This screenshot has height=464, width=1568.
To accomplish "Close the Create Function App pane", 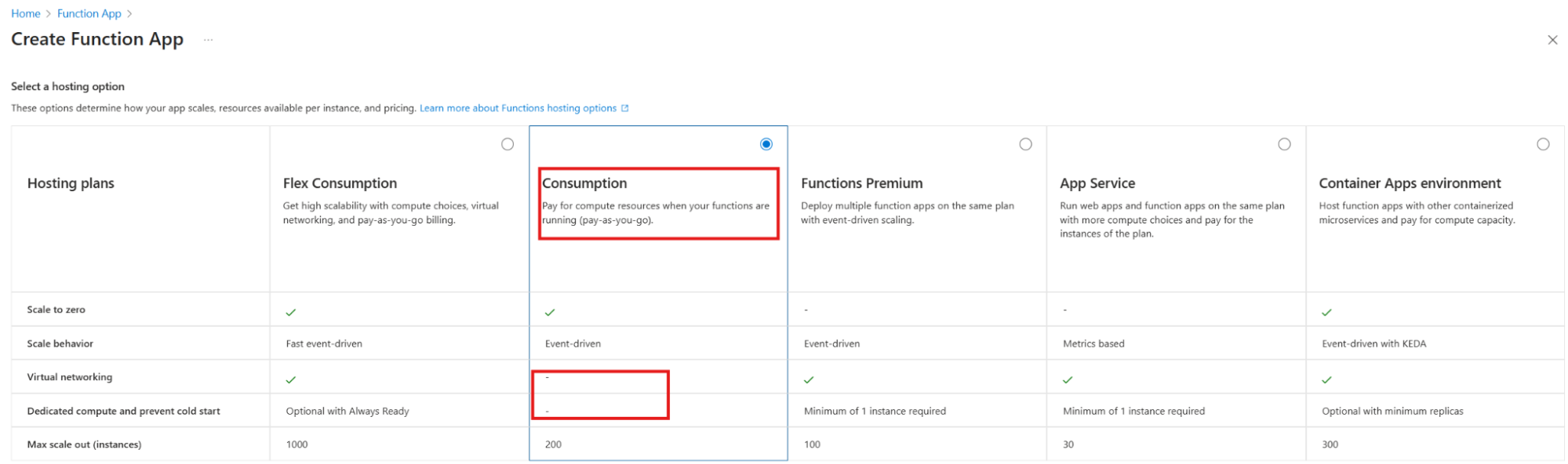I will [x=1552, y=40].
